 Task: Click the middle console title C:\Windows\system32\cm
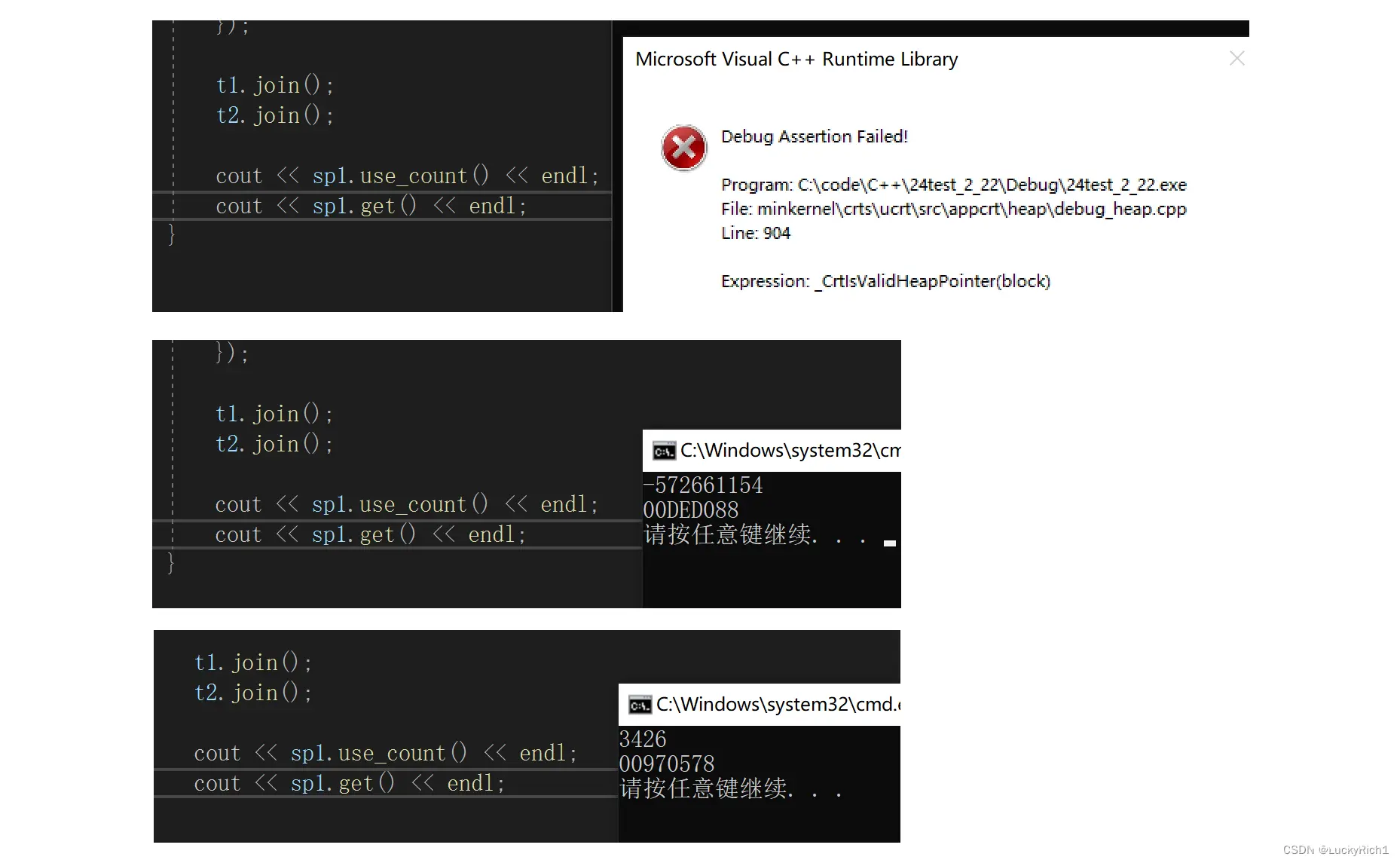(x=790, y=451)
